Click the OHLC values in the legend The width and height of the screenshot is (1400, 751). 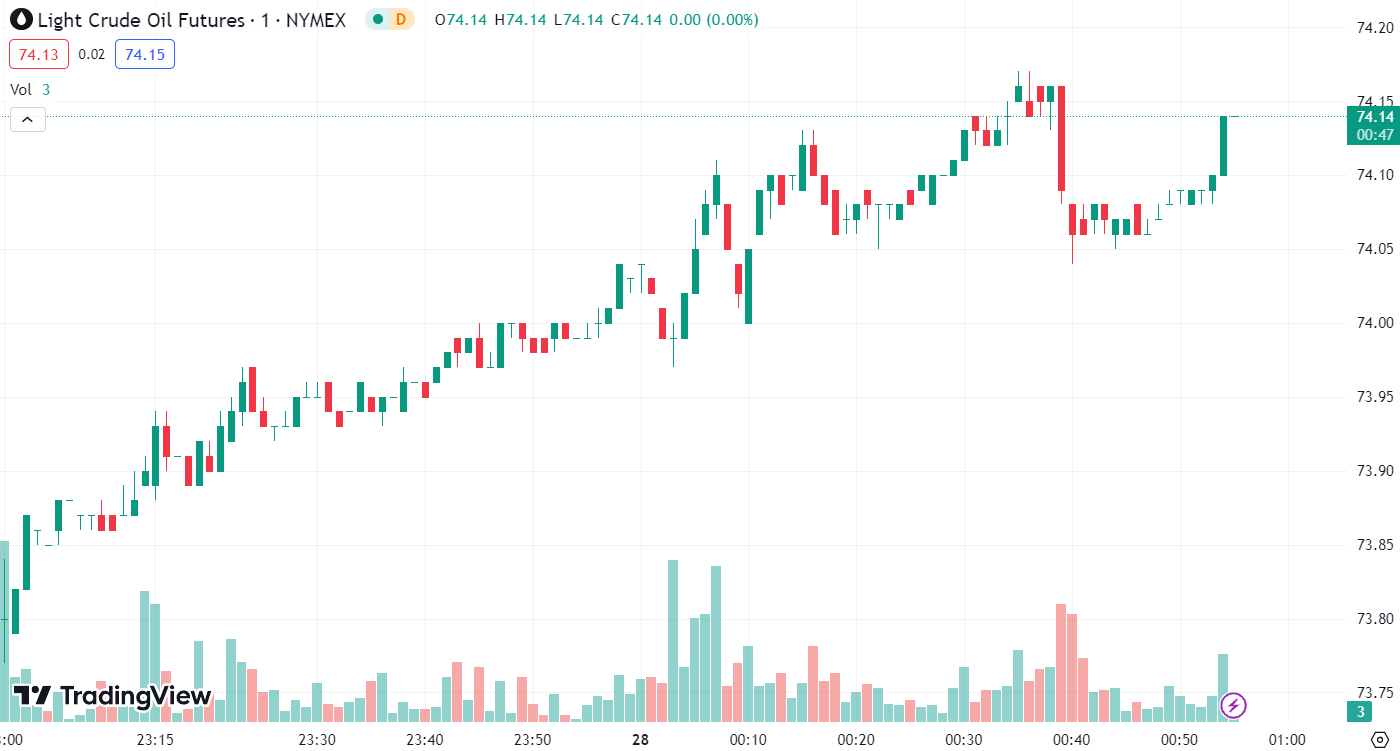pyautogui.click(x=596, y=19)
